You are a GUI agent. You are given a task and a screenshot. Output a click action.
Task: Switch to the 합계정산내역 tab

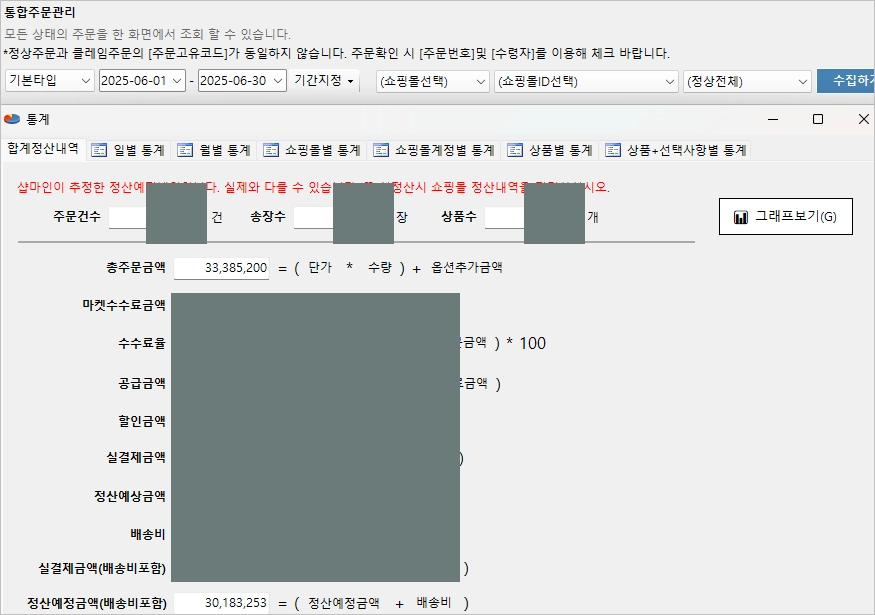point(43,149)
